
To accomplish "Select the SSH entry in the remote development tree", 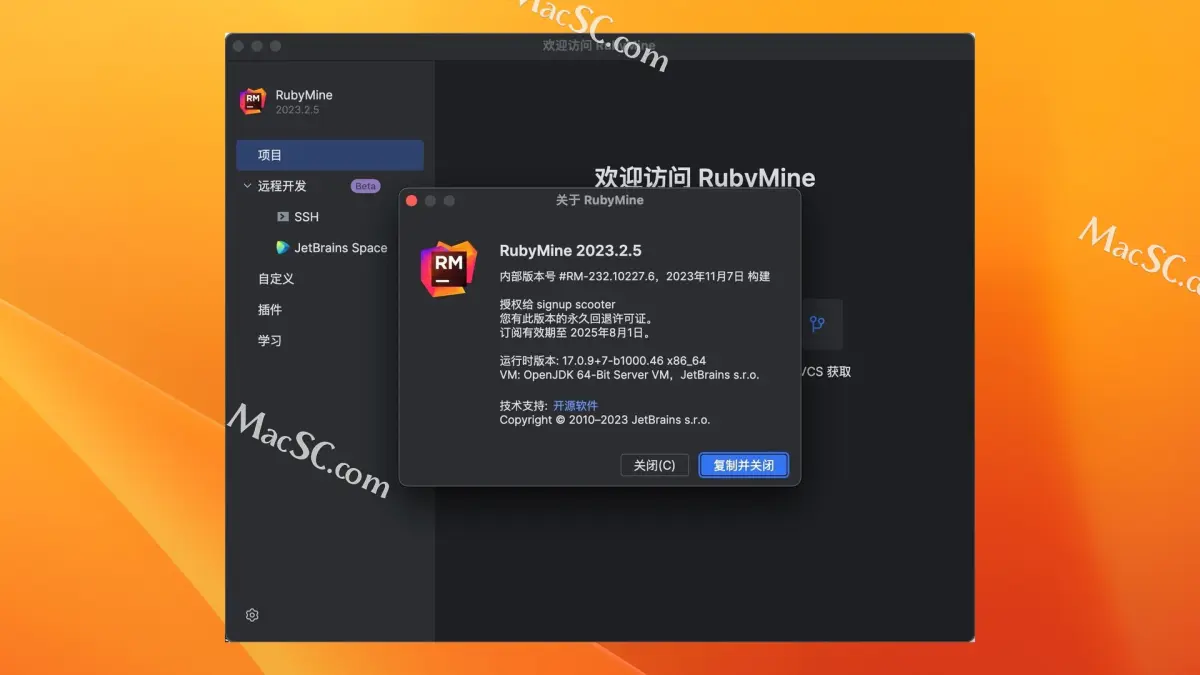I will 306,217.
